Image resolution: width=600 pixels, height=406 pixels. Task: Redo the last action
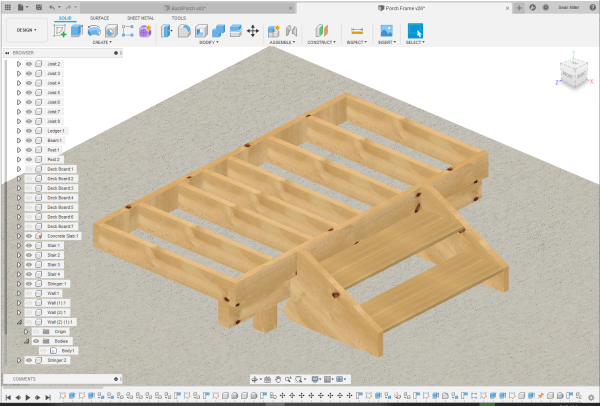point(68,7)
